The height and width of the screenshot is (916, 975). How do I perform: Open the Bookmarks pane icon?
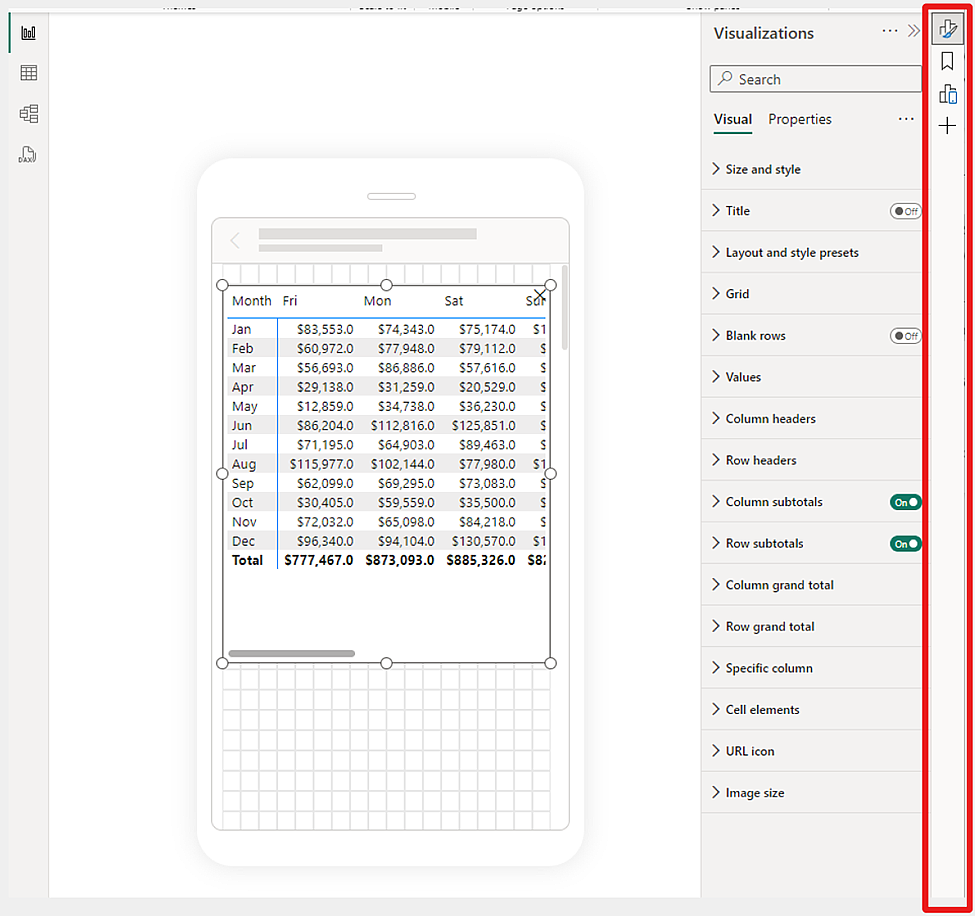click(947, 62)
